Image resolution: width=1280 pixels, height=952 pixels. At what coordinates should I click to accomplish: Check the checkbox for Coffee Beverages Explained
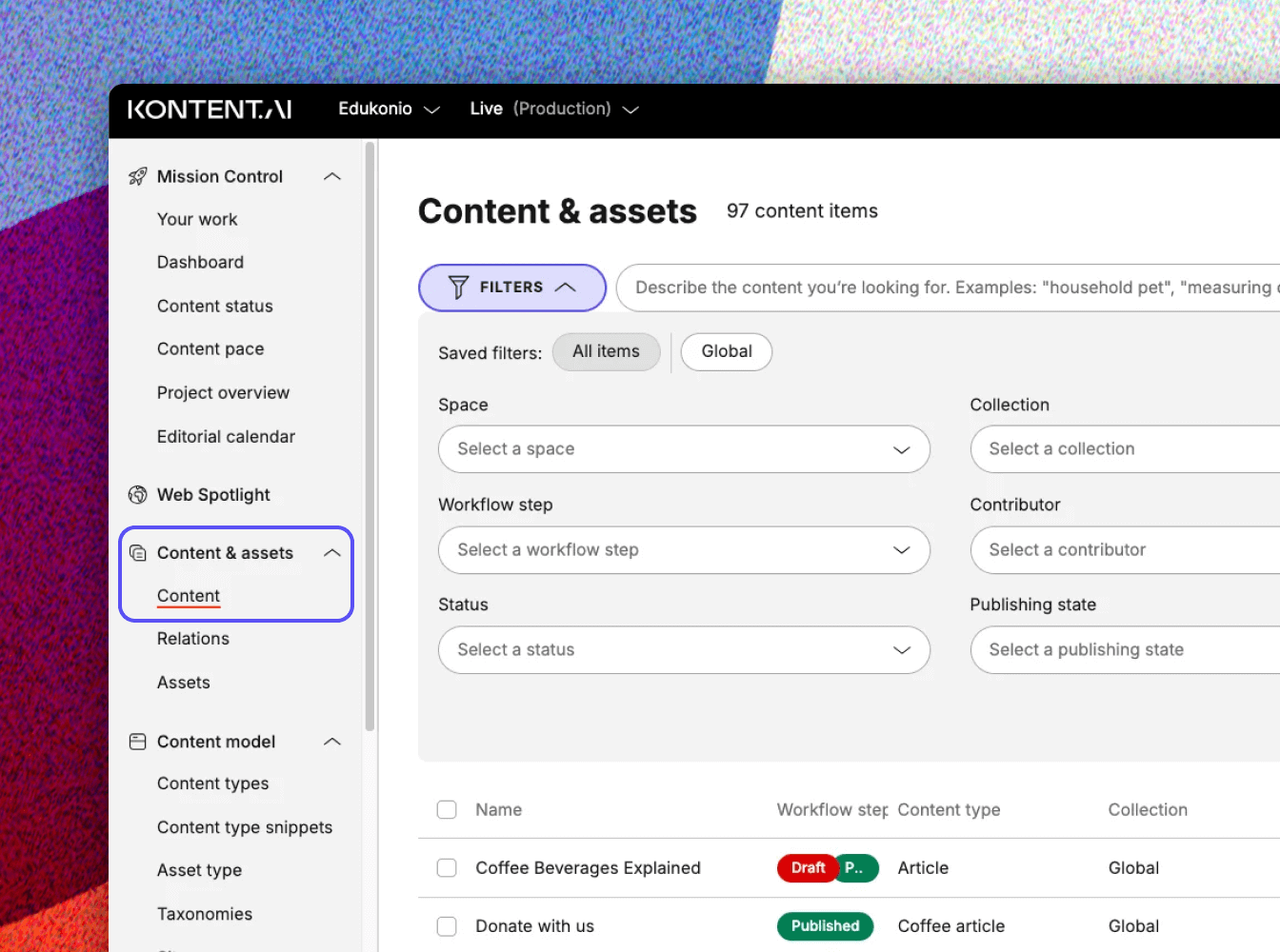447,868
